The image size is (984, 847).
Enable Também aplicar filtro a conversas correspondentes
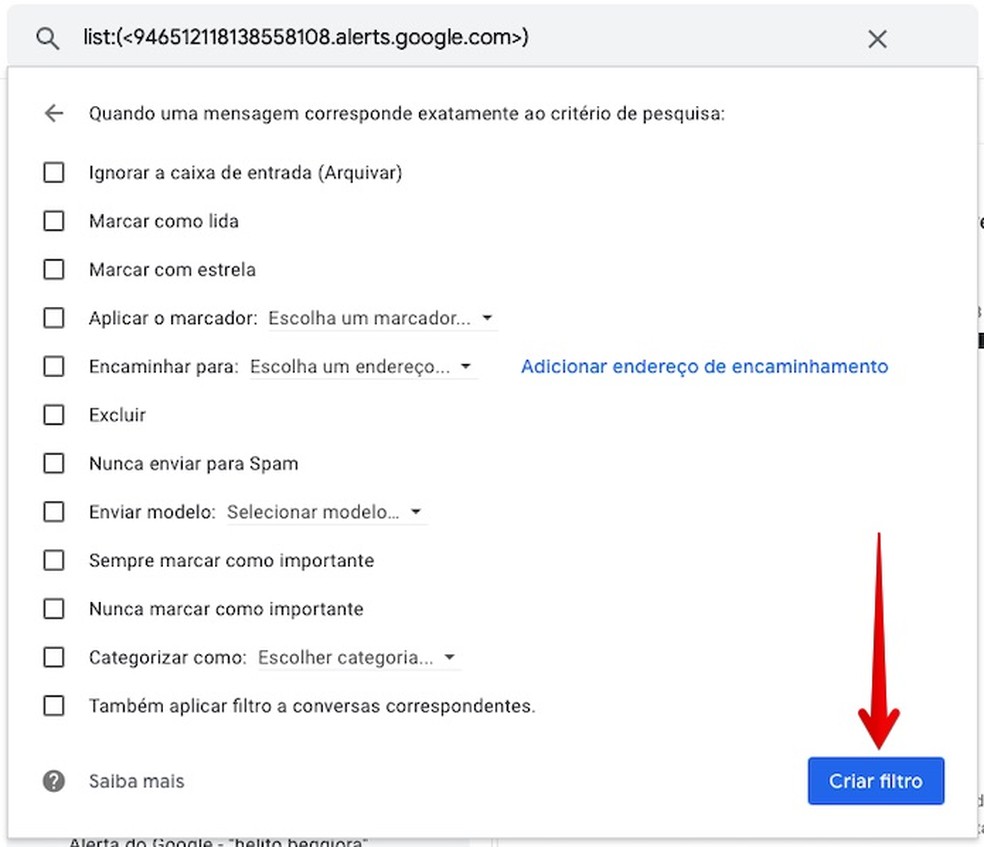(x=54, y=706)
